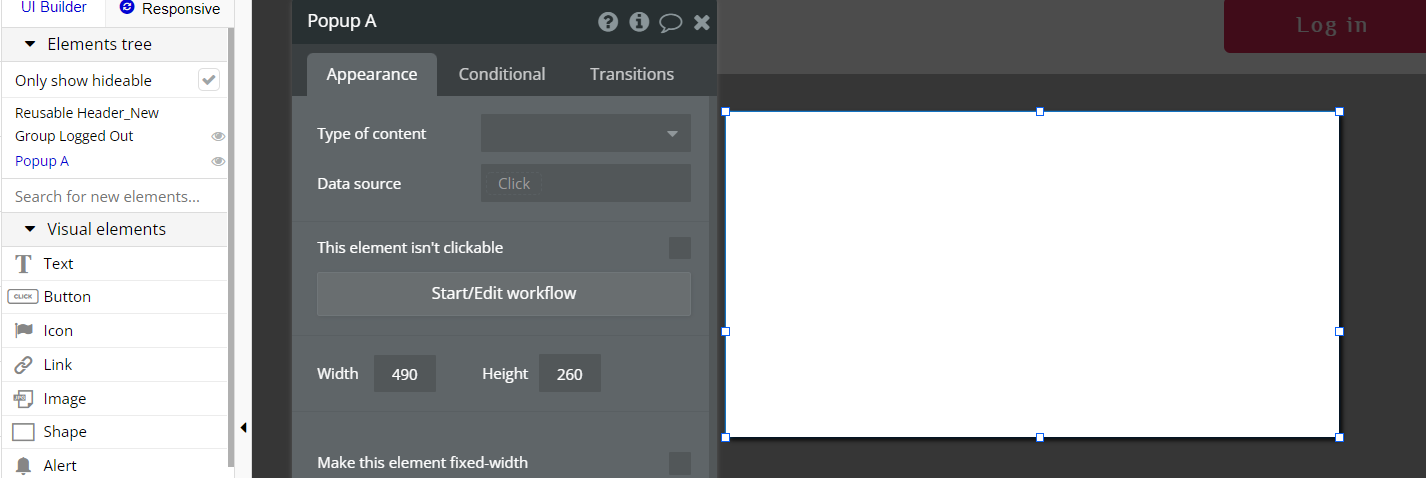Click the help question mark icon in Popup A header
This screenshot has height=478, width=1426.
point(608,22)
